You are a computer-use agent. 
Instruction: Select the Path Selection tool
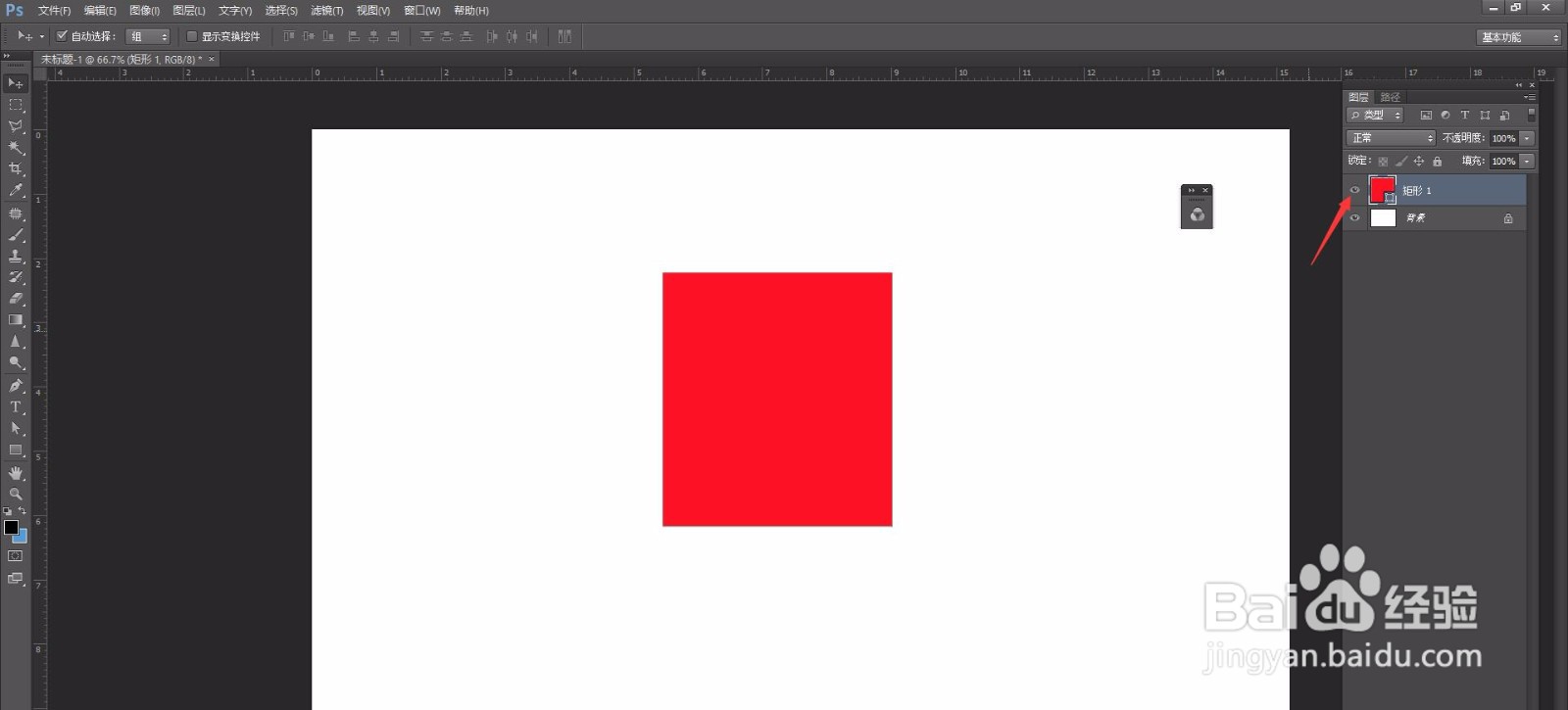(15, 429)
